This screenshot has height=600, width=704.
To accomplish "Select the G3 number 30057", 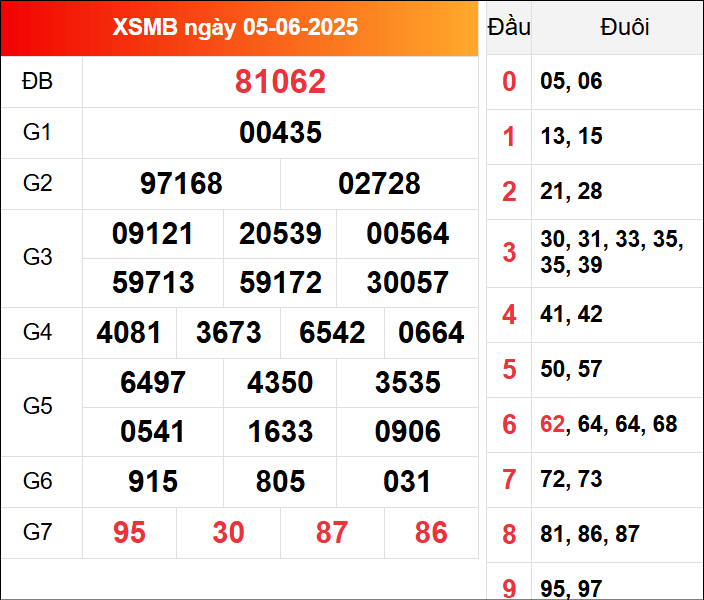I will coord(408,282).
